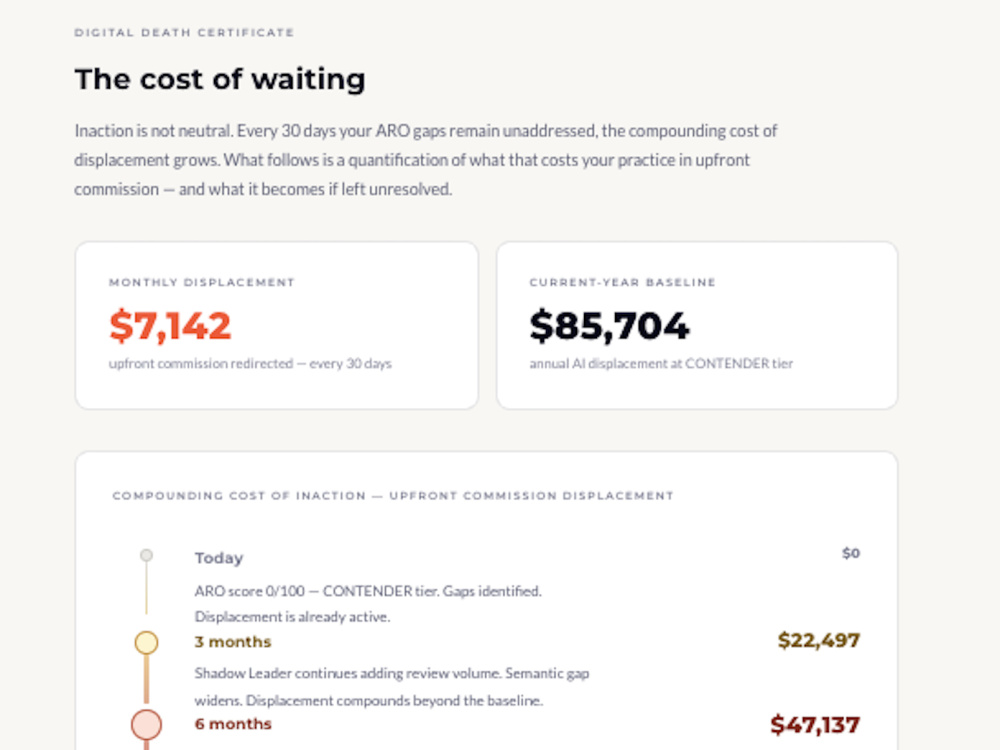
Task: Select the $7,142 monthly displacement figure
Action: 170,326
